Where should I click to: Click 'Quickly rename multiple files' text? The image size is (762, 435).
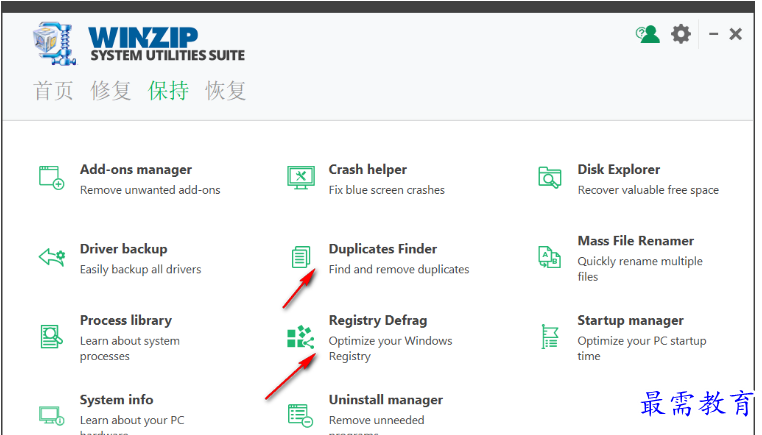(640, 269)
